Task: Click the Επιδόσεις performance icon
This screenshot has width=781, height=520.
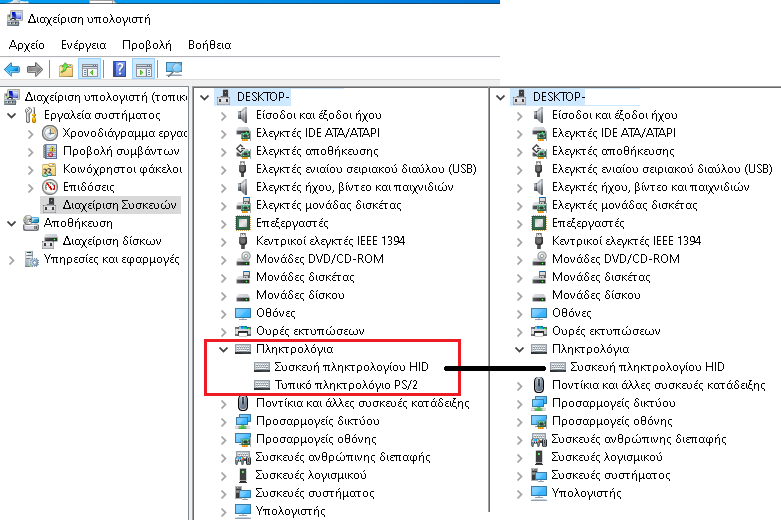Action: point(50,187)
